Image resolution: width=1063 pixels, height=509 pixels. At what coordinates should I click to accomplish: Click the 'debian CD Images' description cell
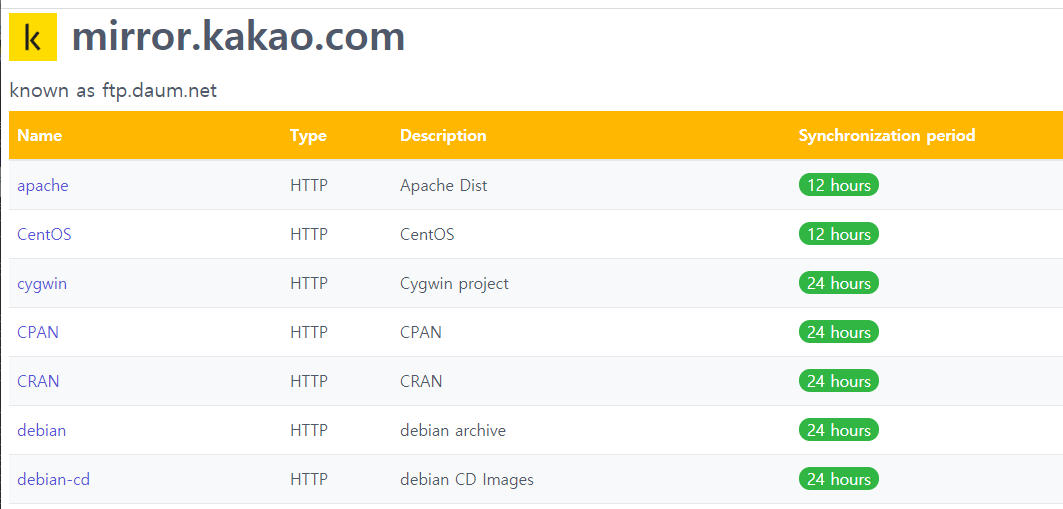point(467,479)
